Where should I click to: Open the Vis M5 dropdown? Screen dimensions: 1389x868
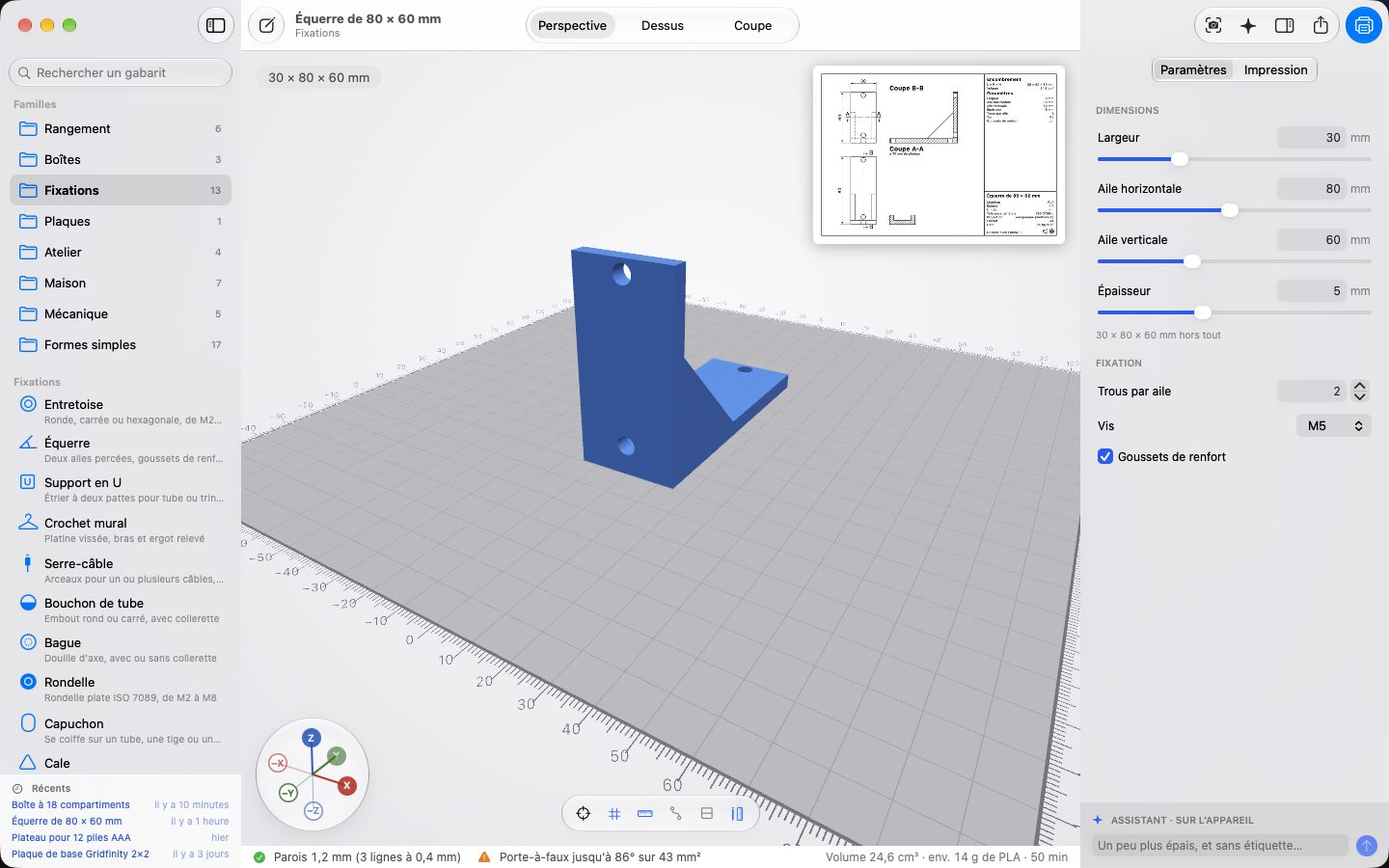click(x=1333, y=425)
